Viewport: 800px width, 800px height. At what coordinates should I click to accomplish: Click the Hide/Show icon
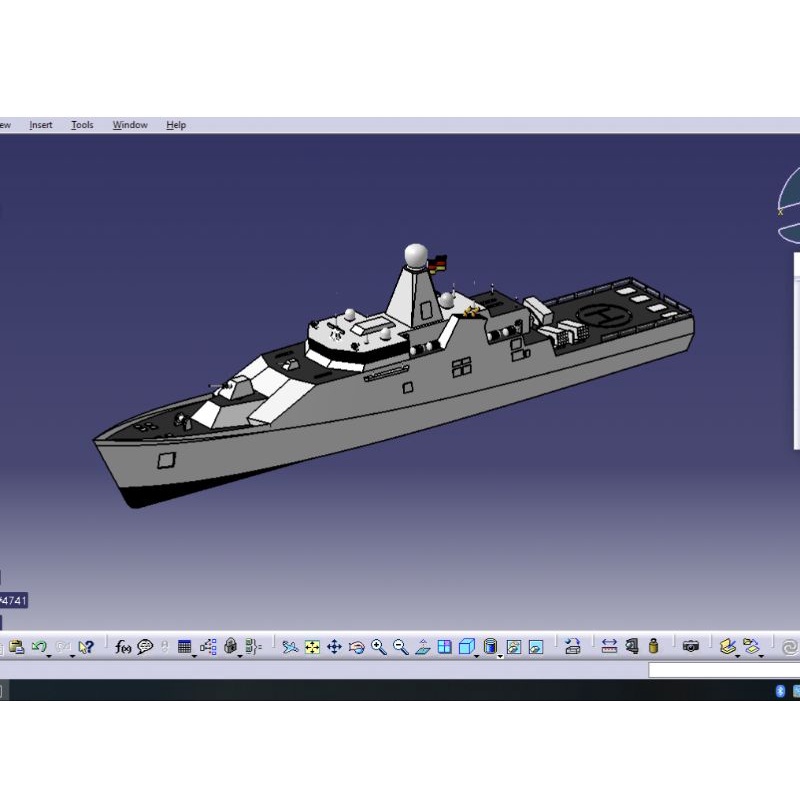pos(514,647)
